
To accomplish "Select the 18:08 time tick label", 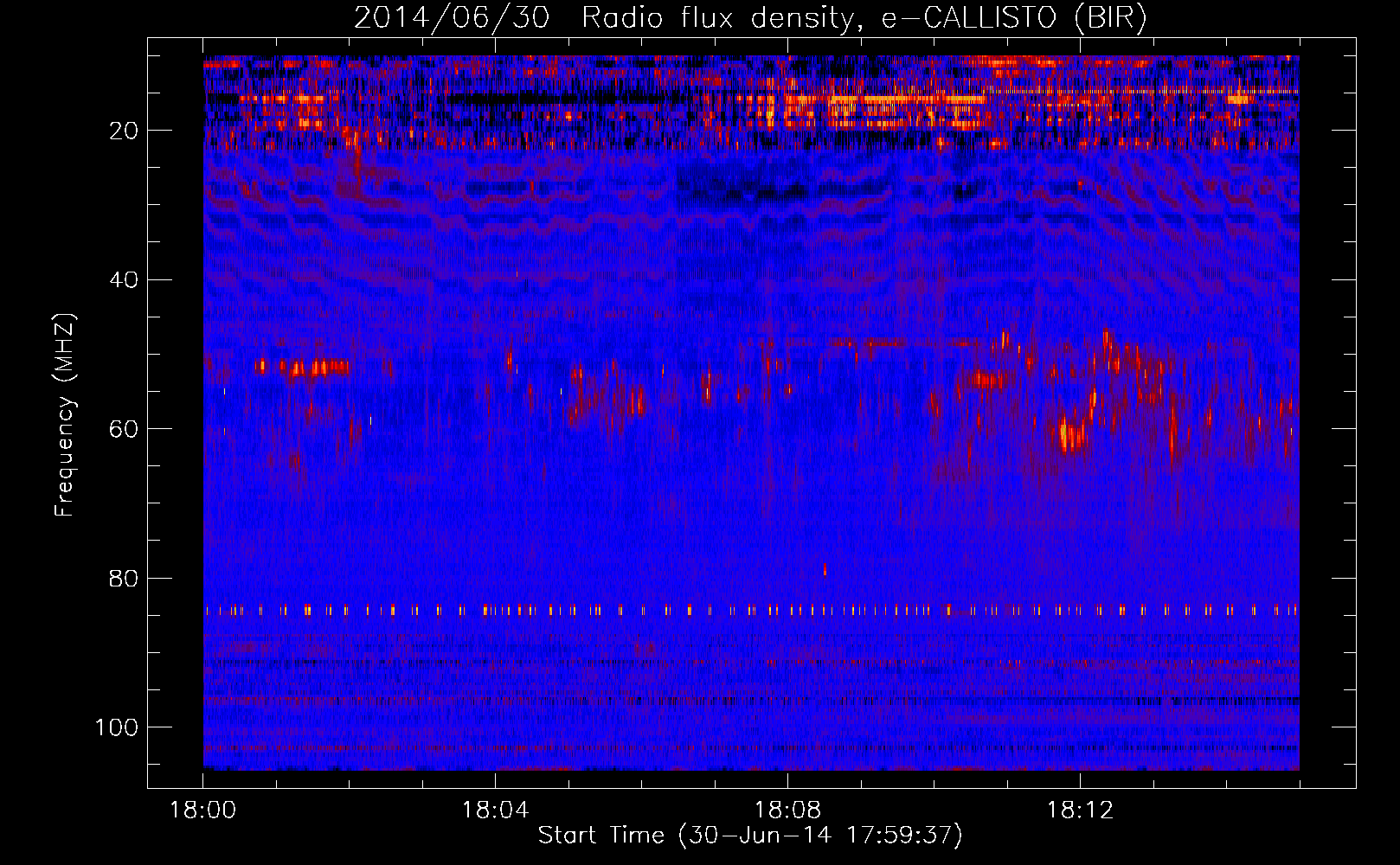I will point(787,810).
